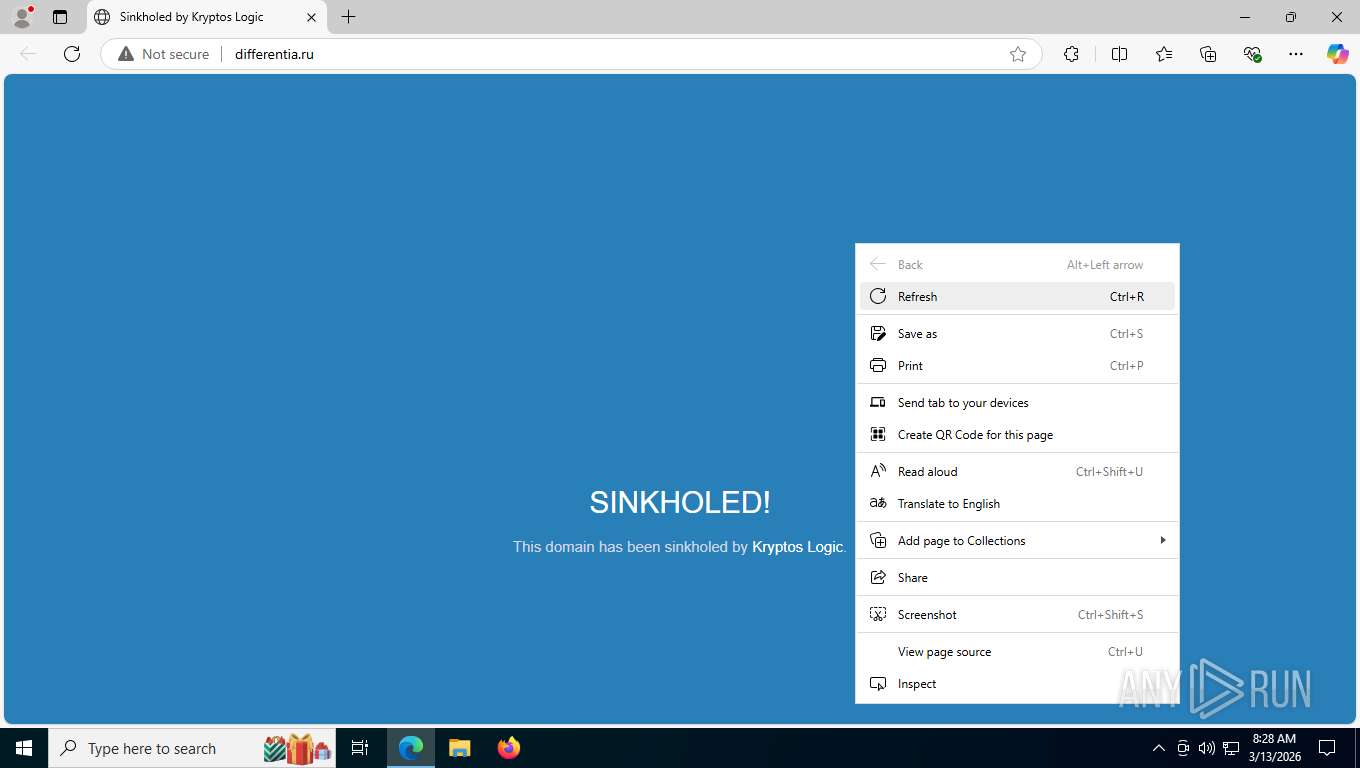Image resolution: width=1360 pixels, height=768 pixels.
Task: Open Task View on the taskbar
Action: (x=360, y=748)
